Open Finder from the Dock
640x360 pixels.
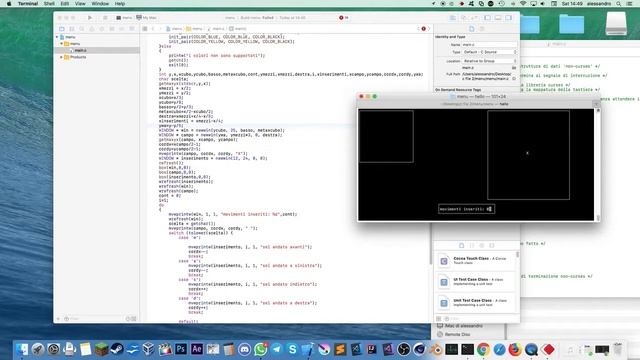coord(22,349)
